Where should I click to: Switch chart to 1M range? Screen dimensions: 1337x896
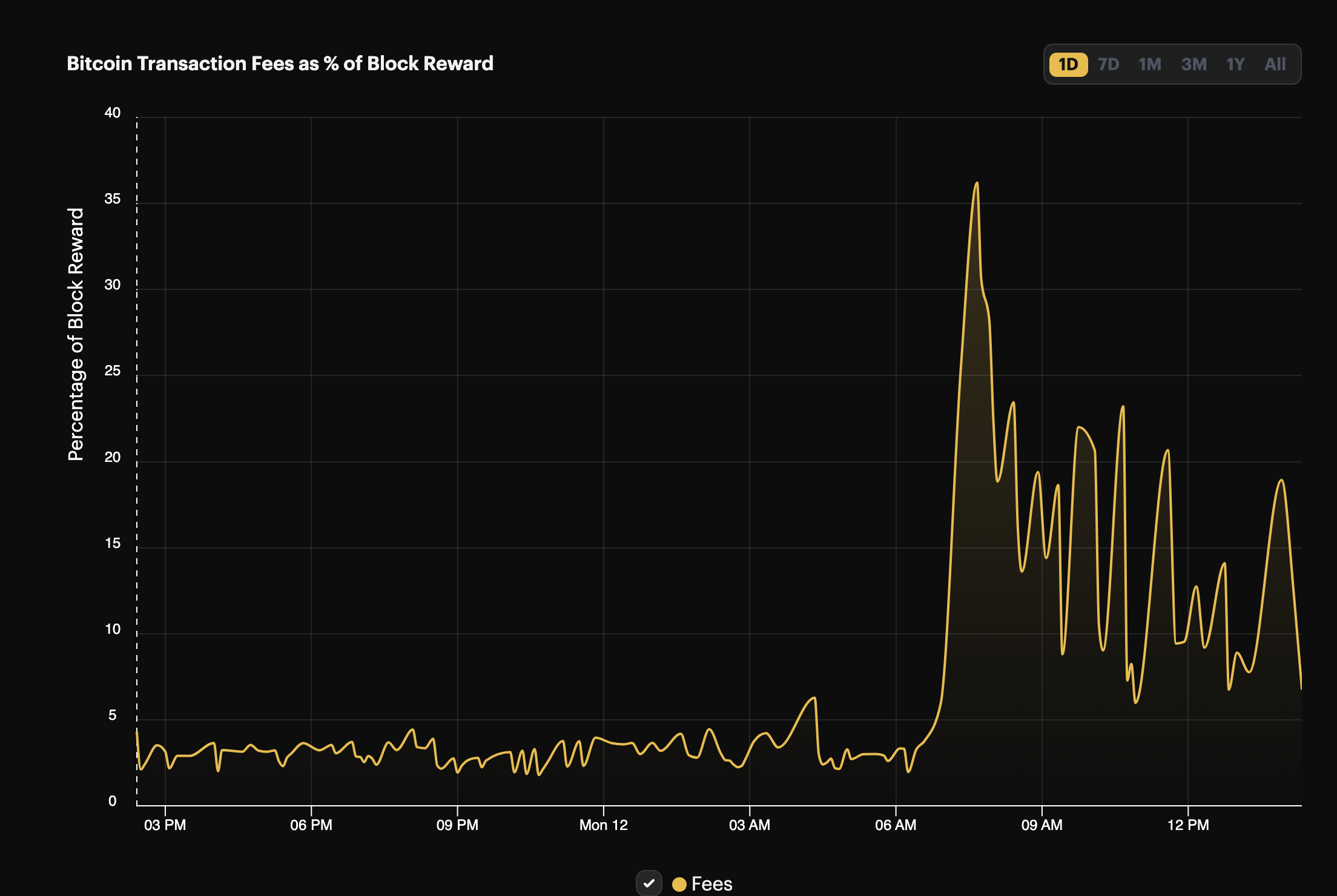click(1149, 64)
